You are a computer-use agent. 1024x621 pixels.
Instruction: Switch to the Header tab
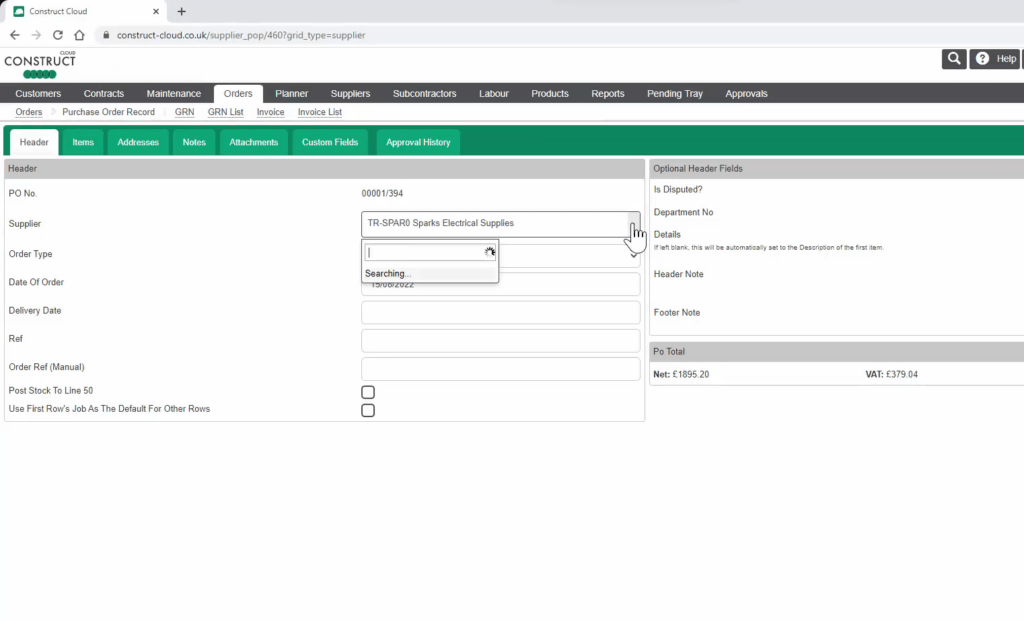[34, 142]
